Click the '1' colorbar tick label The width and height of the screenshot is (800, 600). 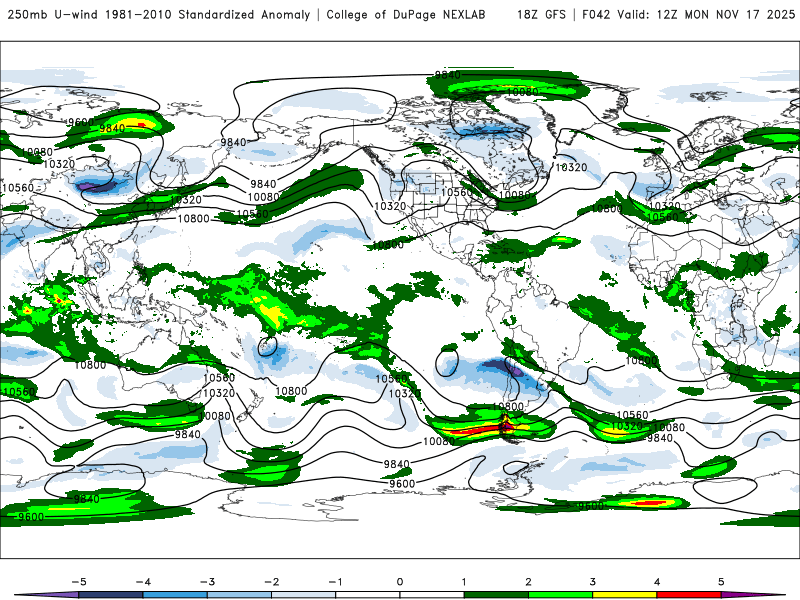pyautogui.click(x=464, y=582)
